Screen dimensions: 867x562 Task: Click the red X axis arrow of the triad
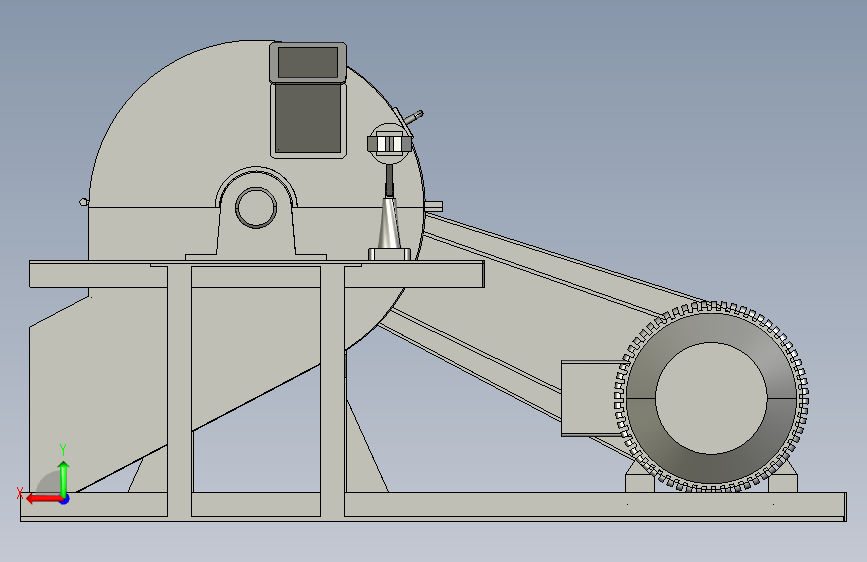(43, 499)
